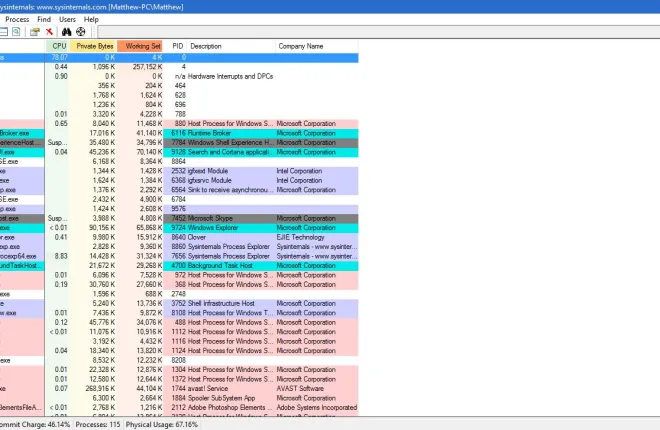Select the Windows Shell Experience Host row
The height and width of the screenshot is (430, 660).
179,143
